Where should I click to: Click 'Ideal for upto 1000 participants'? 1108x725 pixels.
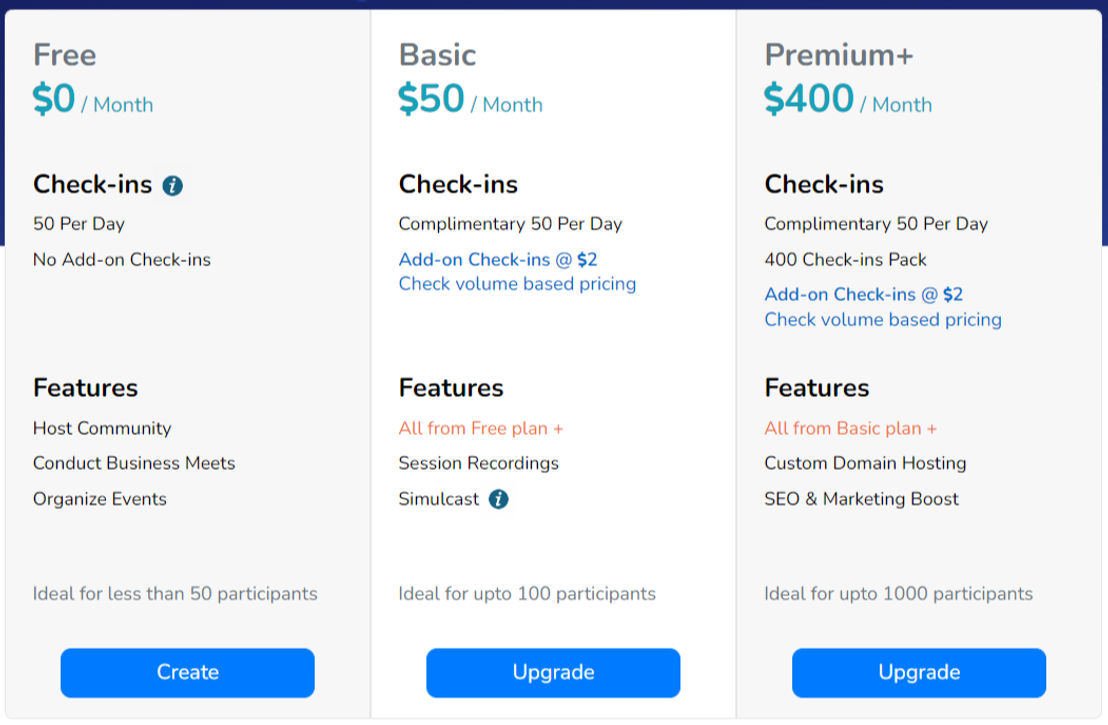click(898, 594)
